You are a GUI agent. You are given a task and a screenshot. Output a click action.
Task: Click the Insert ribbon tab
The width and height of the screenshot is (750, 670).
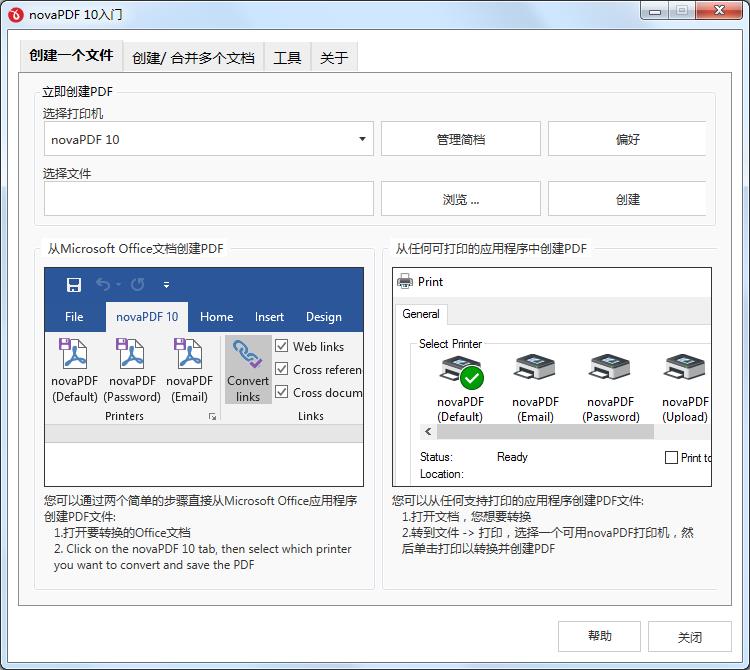pyautogui.click(x=269, y=317)
